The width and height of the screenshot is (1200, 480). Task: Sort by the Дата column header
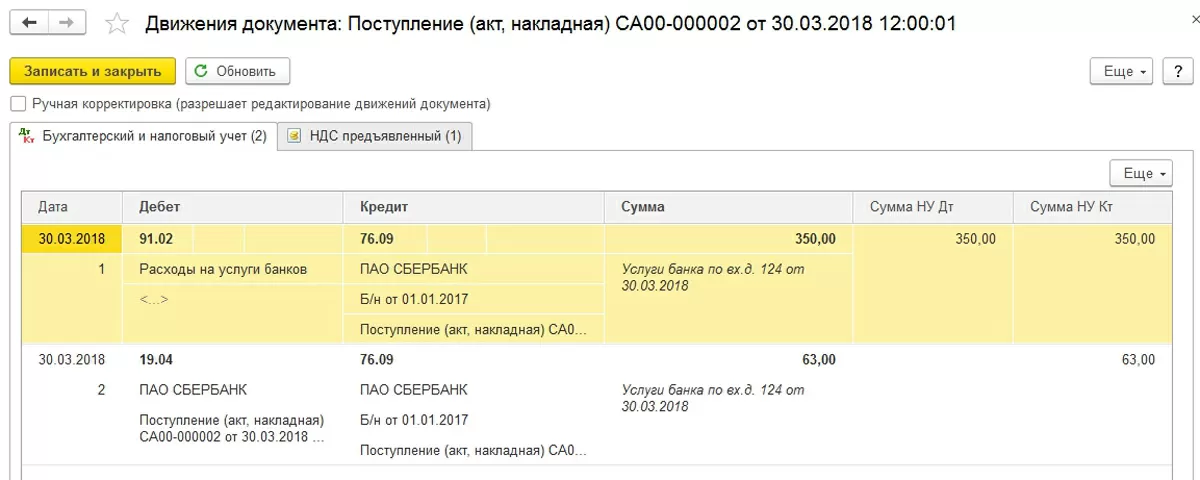(54, 207)
